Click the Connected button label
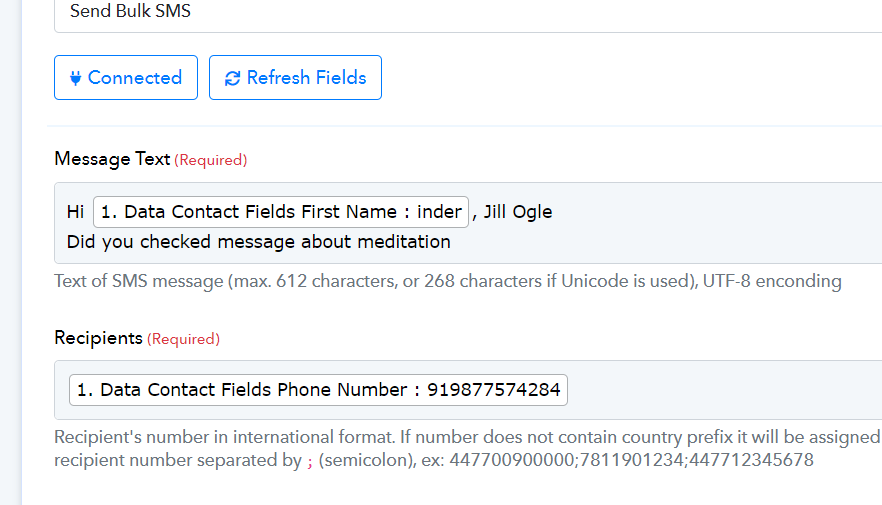 click(135, 78)
